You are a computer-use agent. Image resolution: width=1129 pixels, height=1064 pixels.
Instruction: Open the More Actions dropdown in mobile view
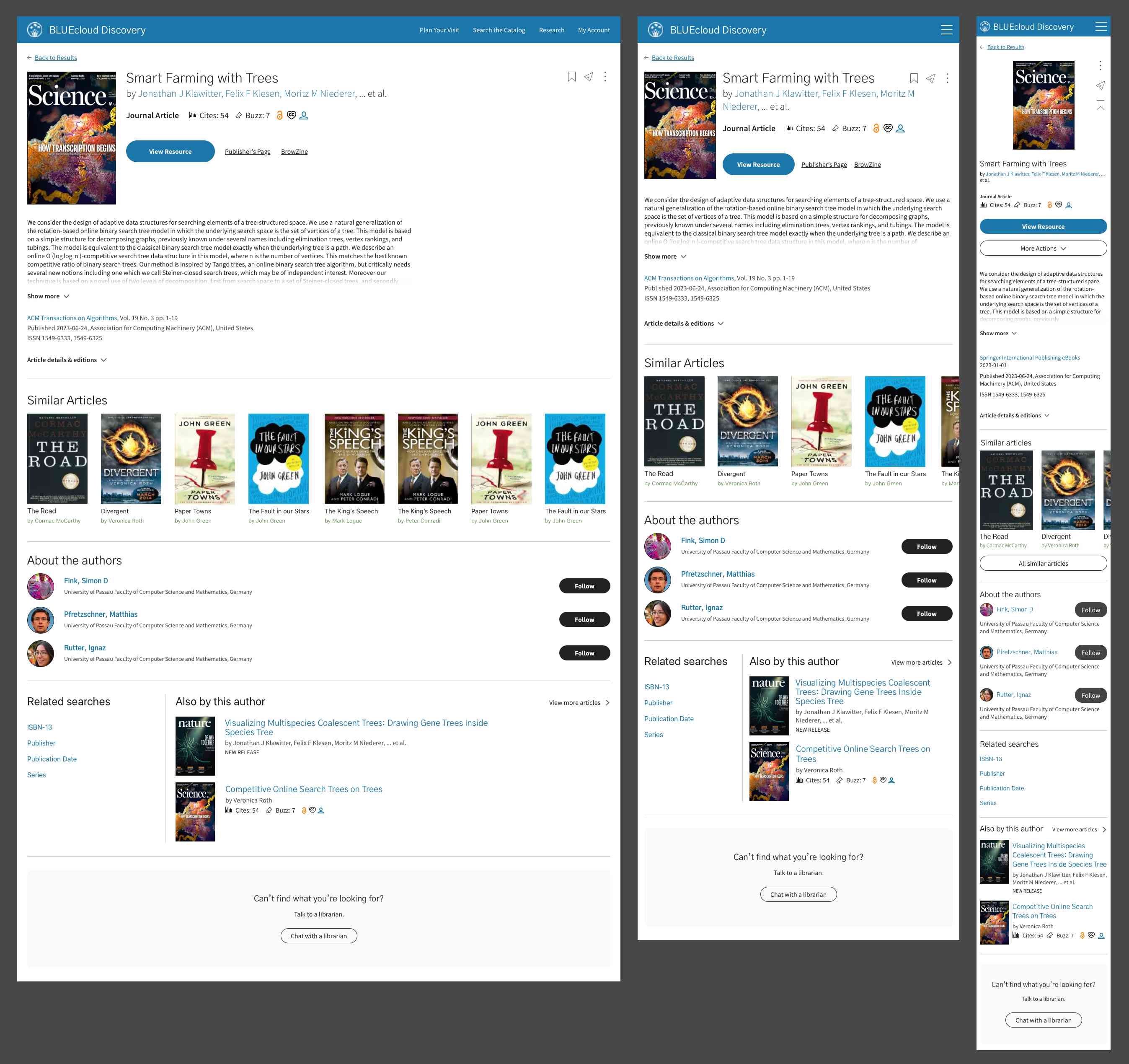click(x=1043, y=248)
